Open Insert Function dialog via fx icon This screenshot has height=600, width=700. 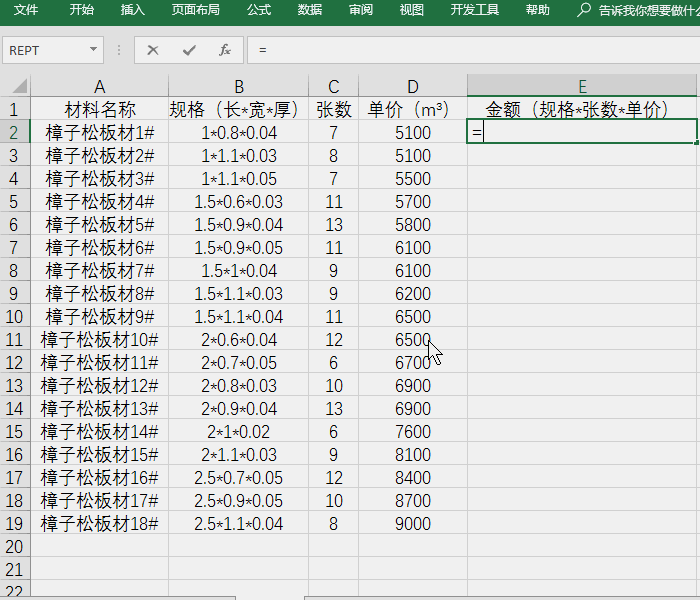click(225, 50)
